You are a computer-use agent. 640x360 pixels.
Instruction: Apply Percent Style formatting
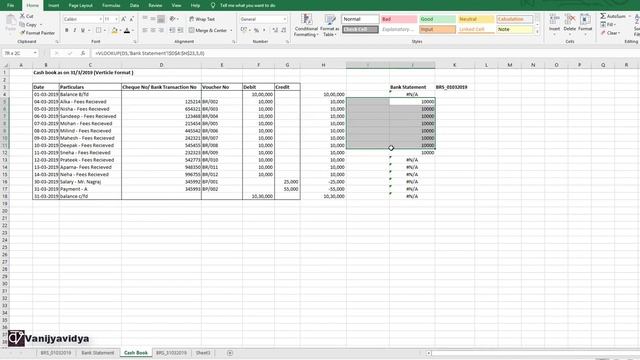coord(256,30)
